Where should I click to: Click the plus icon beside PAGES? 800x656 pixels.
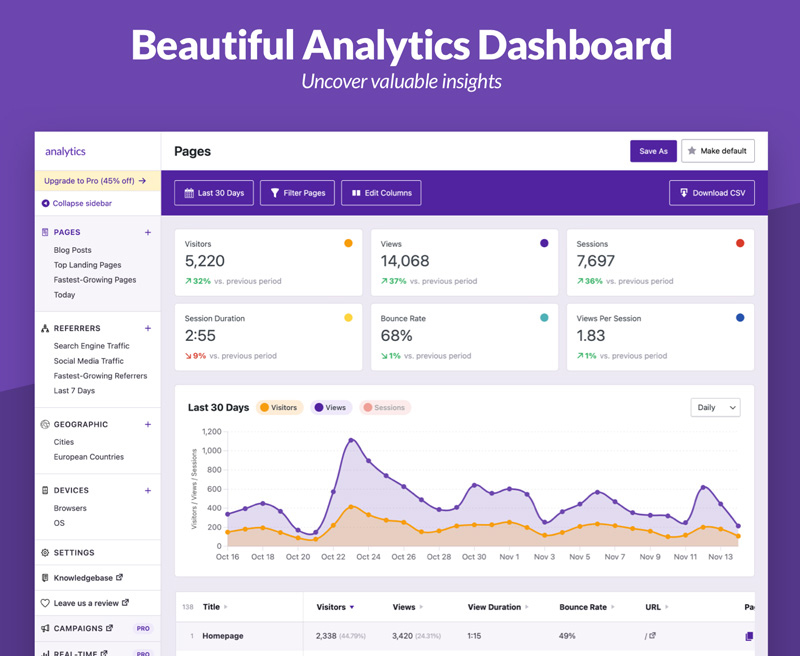coord(148,232)
